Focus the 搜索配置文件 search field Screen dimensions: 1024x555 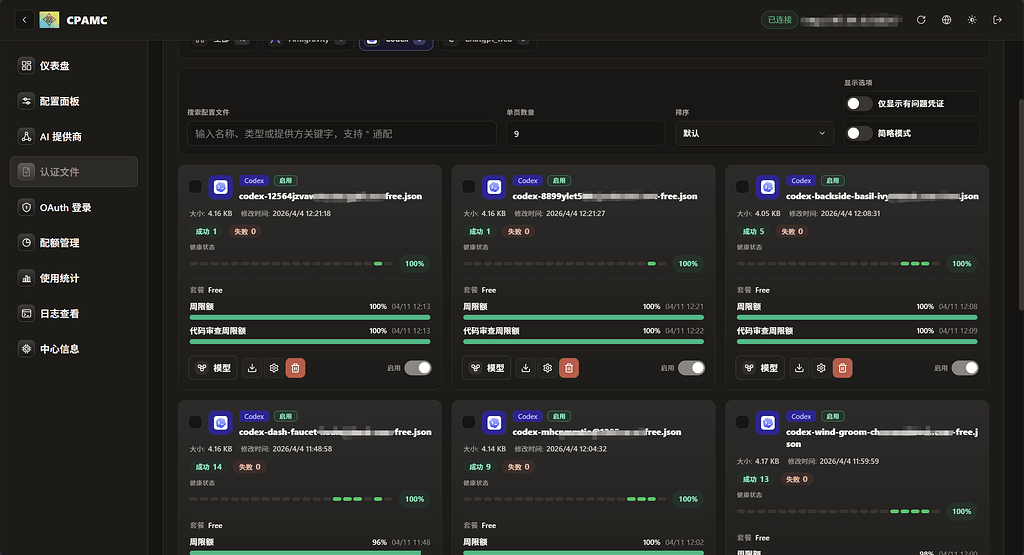pos(342,133)
